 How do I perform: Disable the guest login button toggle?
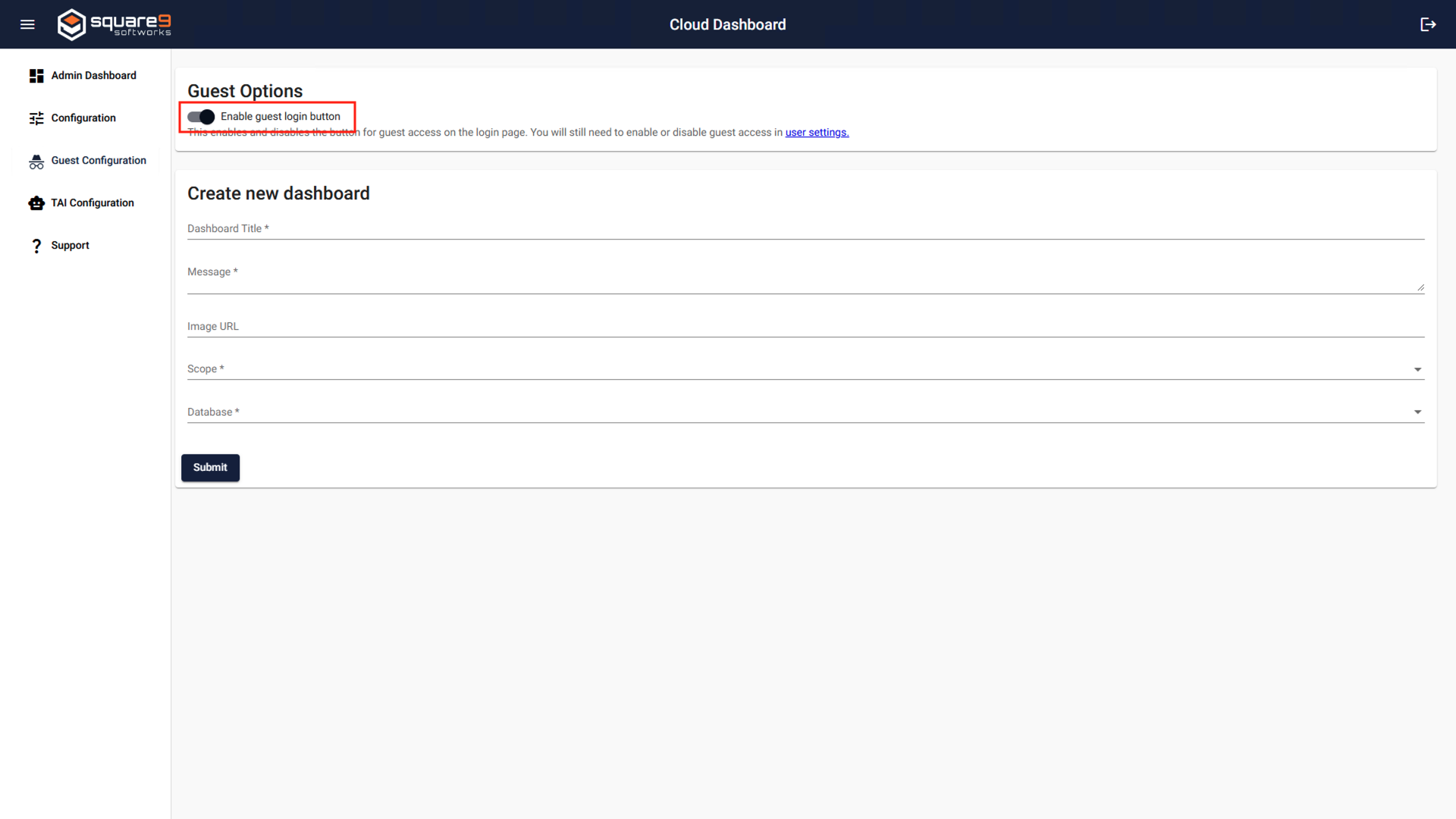coord(199,116)
